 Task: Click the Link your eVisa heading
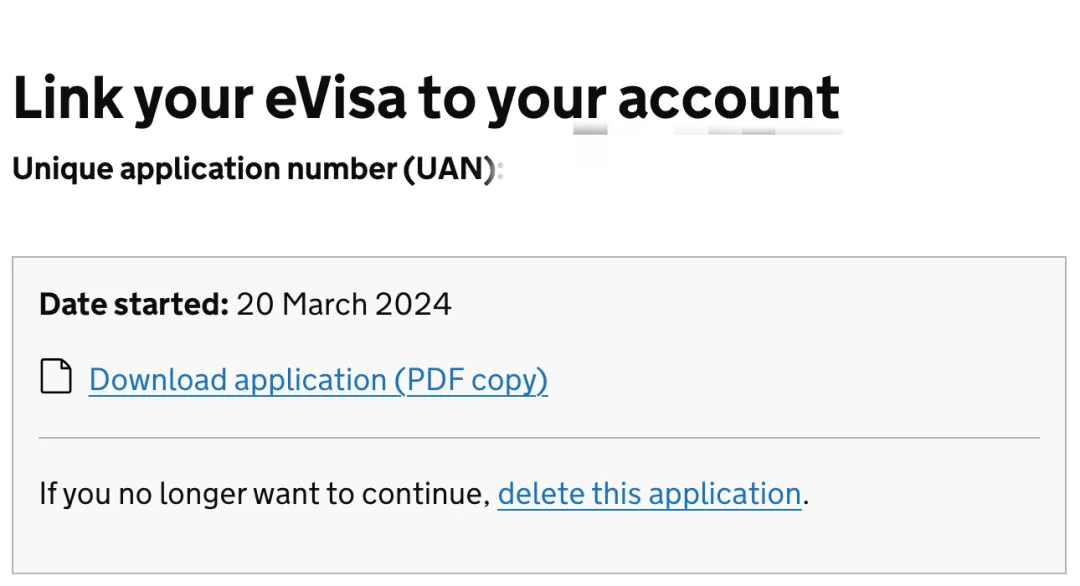pos(426,98)
